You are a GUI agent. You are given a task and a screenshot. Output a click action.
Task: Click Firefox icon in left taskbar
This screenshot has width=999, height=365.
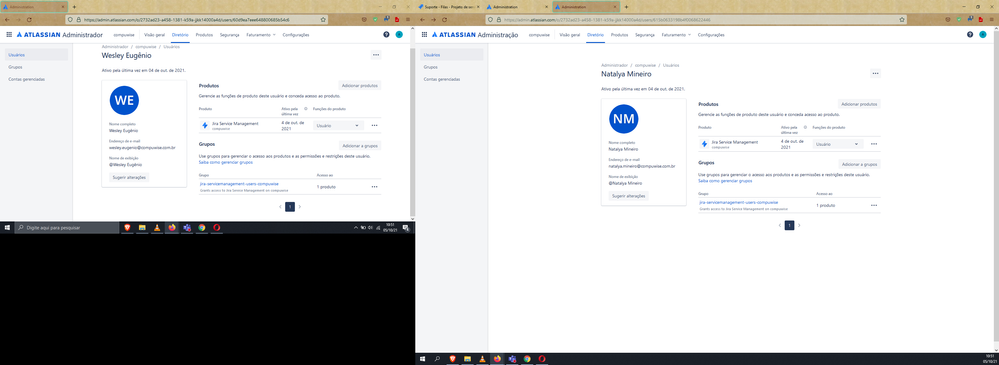click(172, 227)
